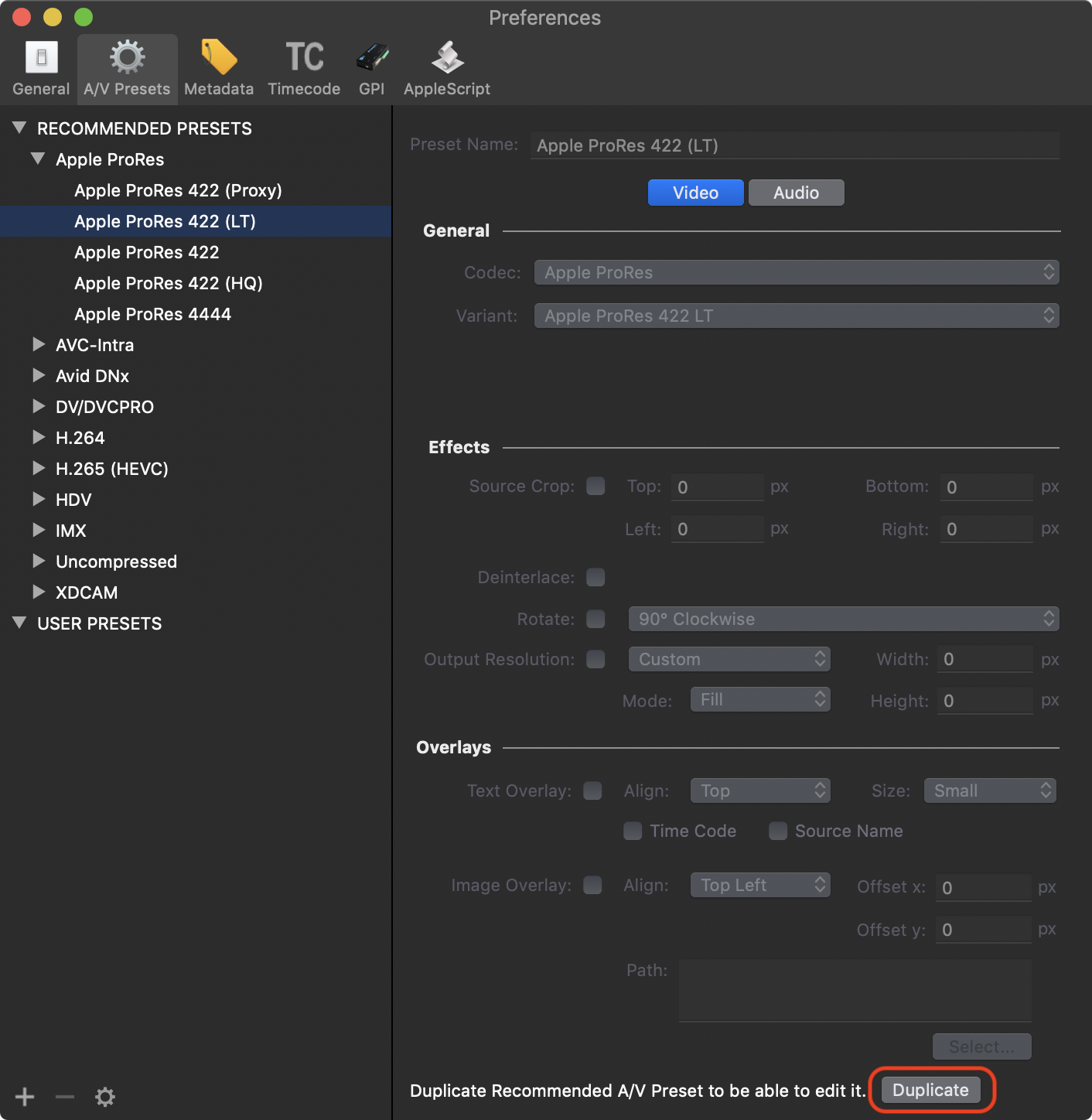
Task: Click the Output Width field
Action: tap(985, 659)
